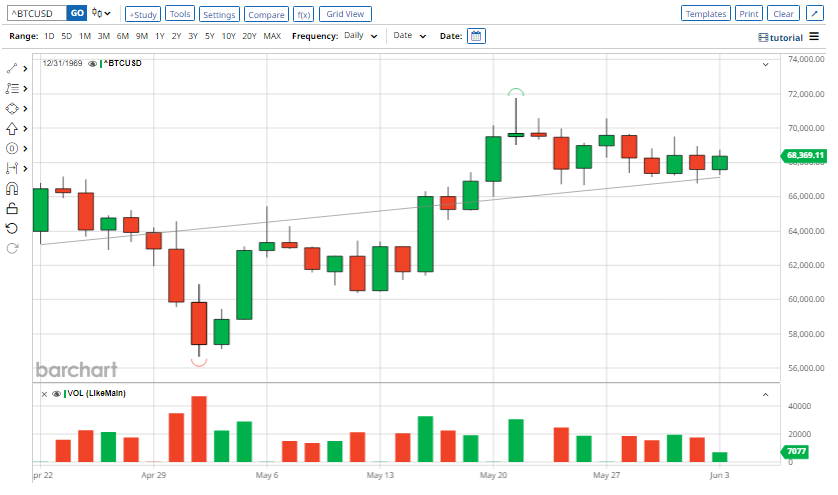Image resolution: width=838 pixels, height=495 pixels.
Task: Select the measure range tool
Action: [x=12, y=168]
